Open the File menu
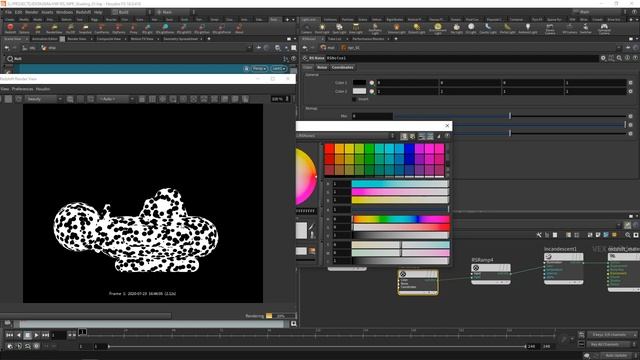640x360 pixels. coord(8,12)
